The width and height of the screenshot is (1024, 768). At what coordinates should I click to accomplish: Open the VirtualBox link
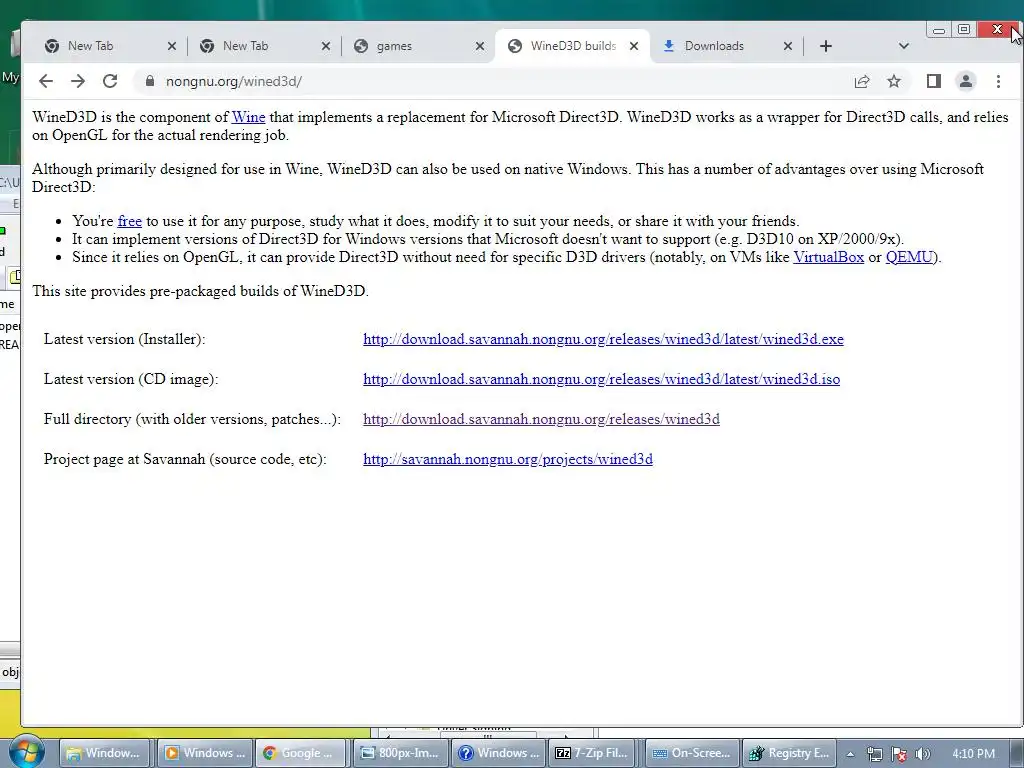(x=829, y=257)
